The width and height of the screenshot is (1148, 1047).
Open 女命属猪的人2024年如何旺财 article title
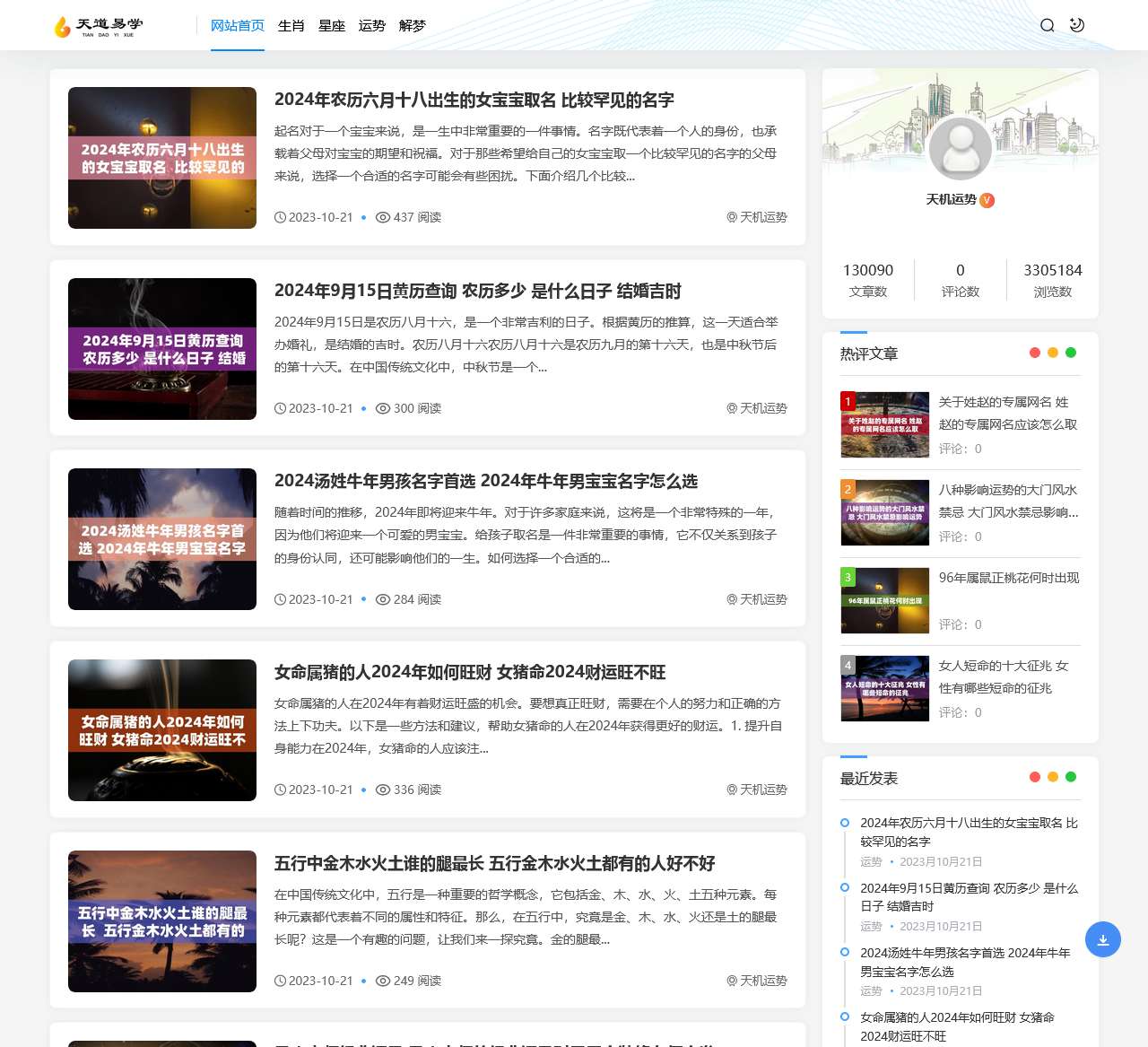click(470, 672)
